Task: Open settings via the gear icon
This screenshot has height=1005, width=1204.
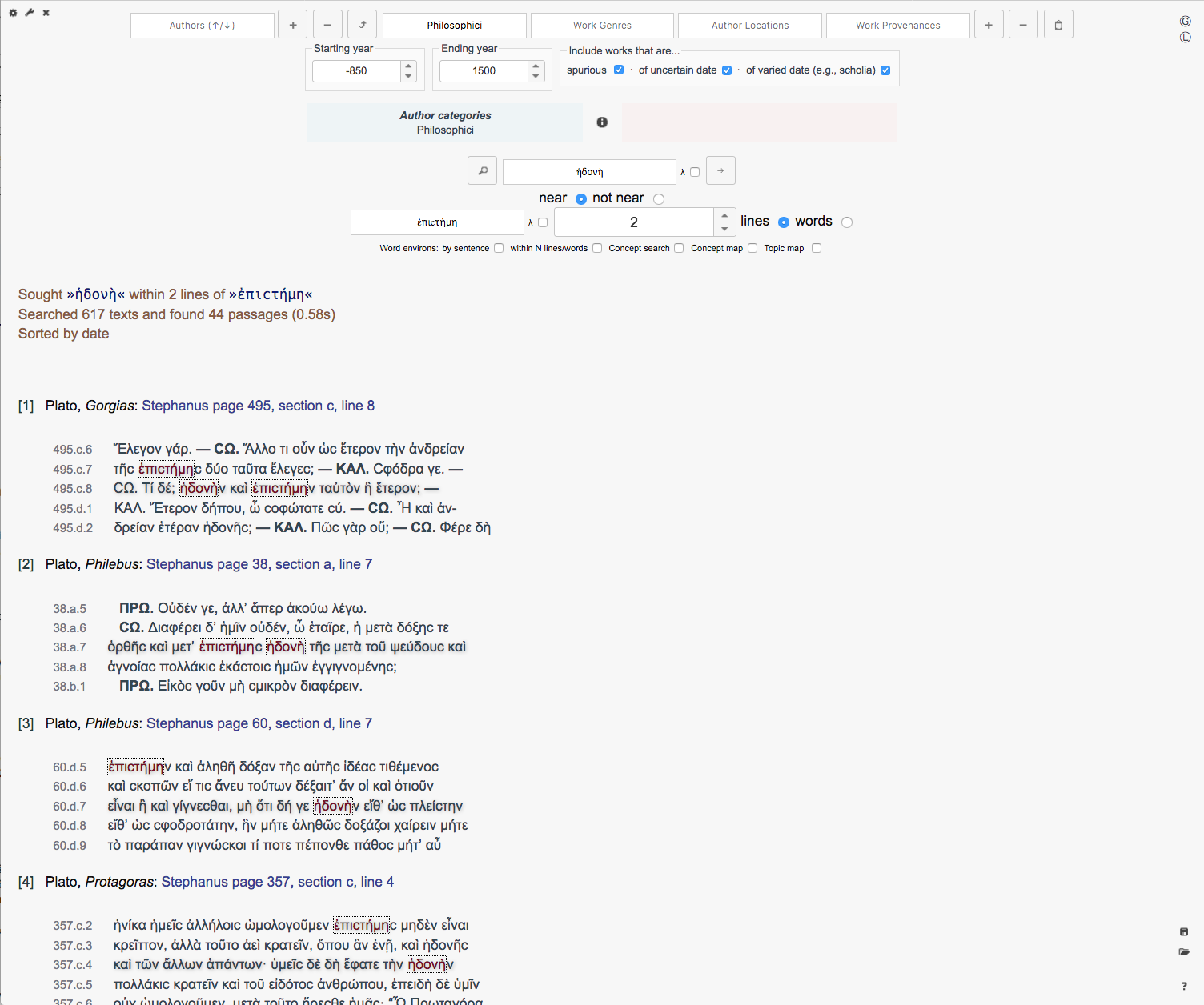Action: tap(13, 13)
